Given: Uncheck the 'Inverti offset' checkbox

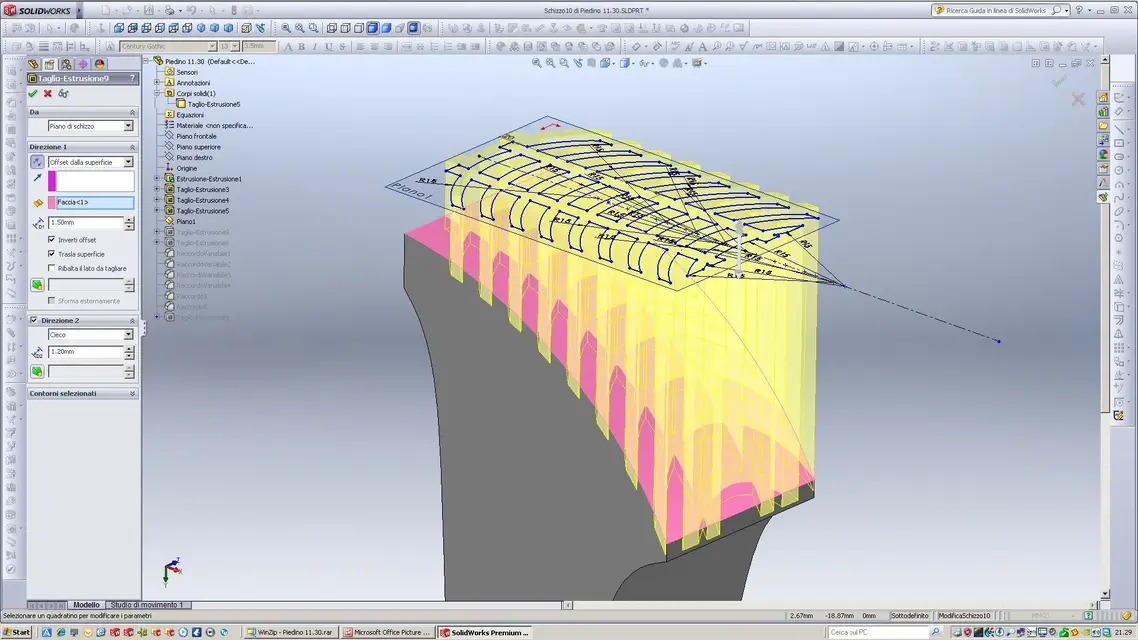Looking at the screenshot, I should (x=52, y=239).
